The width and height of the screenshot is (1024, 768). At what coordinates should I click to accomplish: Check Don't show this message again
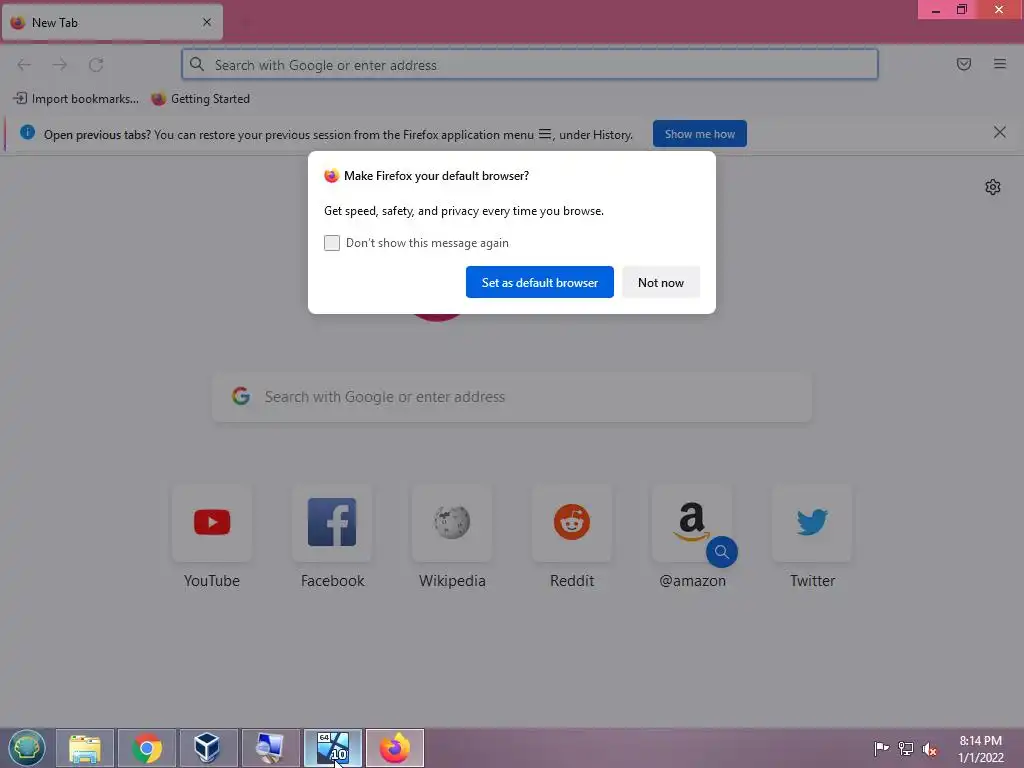332,243
